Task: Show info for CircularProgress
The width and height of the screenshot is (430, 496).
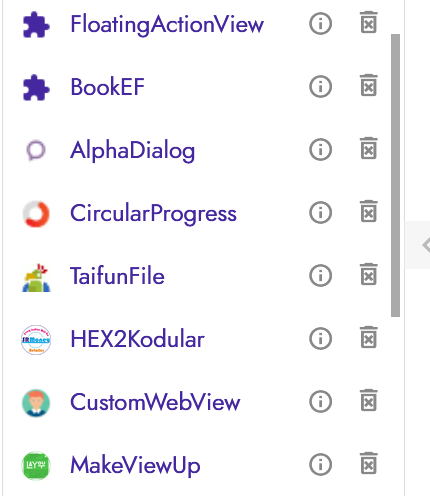Action: (320, 212)
